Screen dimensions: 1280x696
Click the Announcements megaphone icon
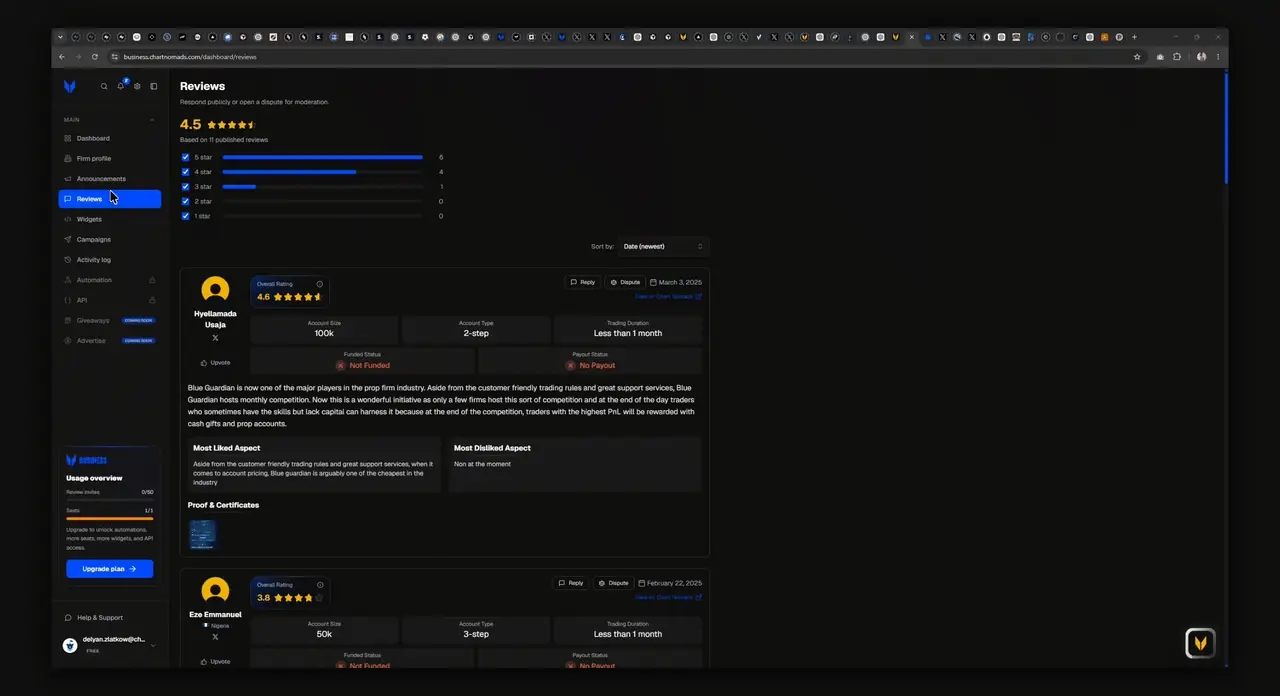67,179
